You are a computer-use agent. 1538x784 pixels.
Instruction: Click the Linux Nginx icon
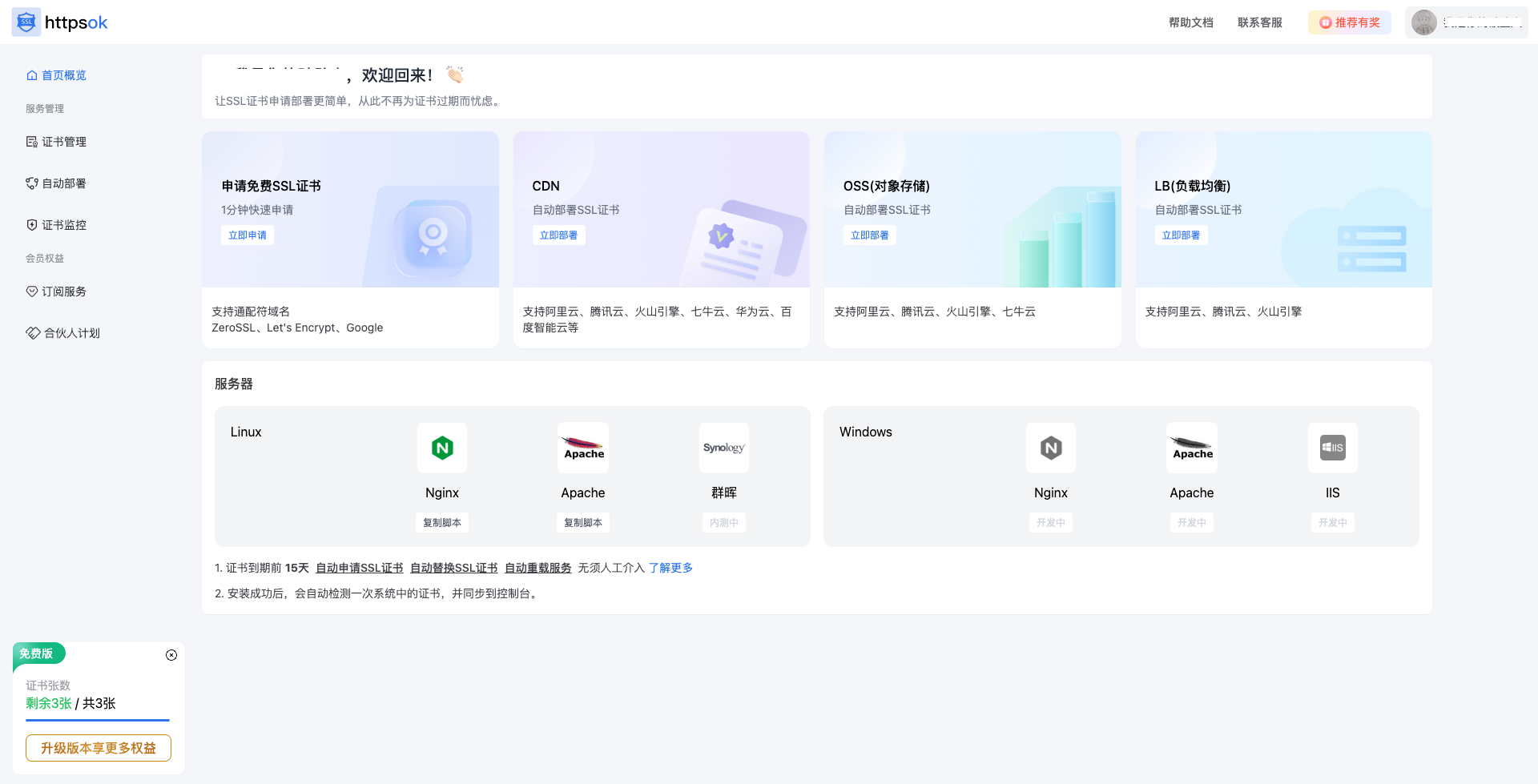(x=442, y=448)
